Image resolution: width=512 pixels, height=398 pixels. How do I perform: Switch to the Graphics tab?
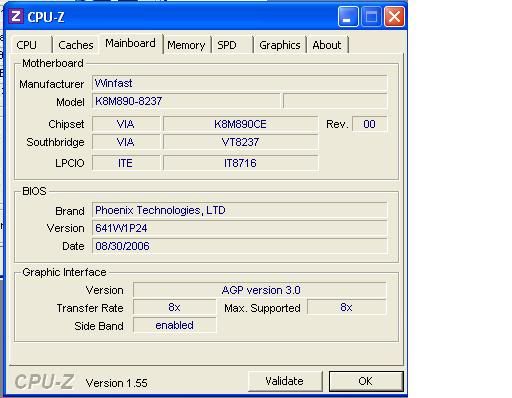(x=280, y=45)
